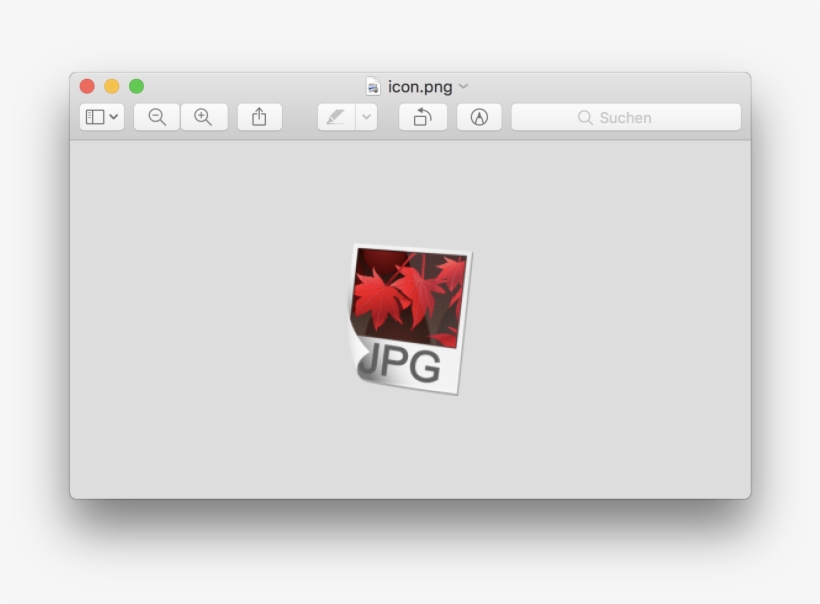Click the empty toolbar space beside Share
Image resolution: width=820 pixels, height=604 pixels.
(x=299, y=117)
